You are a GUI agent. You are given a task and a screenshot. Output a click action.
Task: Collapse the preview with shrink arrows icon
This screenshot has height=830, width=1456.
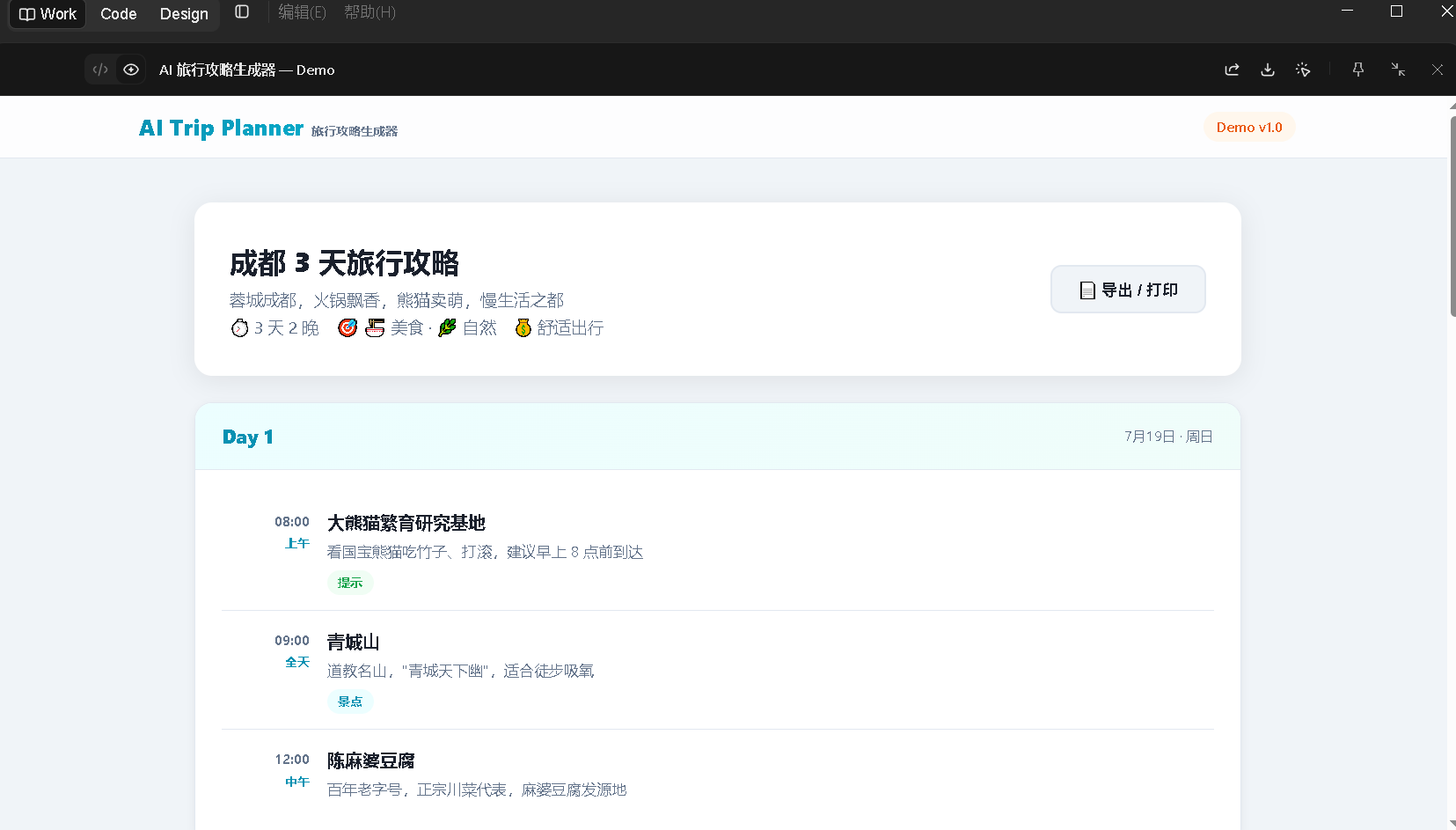pyautogui.click(x=1398, y=70)
